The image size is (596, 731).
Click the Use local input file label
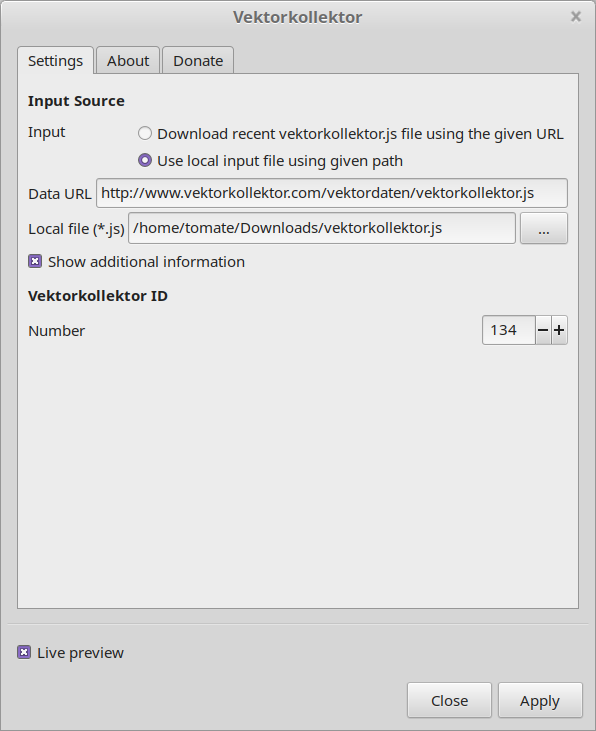280,161
